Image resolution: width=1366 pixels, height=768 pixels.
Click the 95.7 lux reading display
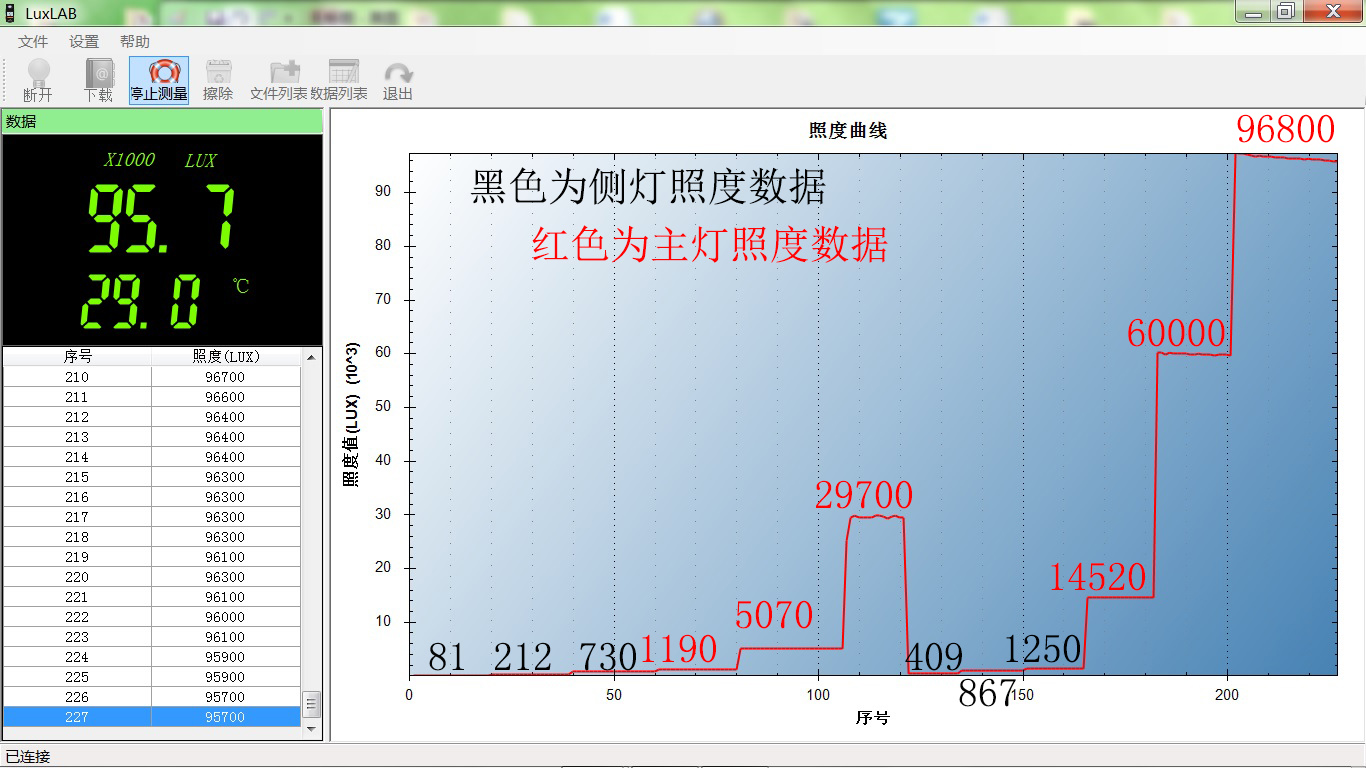[163, 218]
